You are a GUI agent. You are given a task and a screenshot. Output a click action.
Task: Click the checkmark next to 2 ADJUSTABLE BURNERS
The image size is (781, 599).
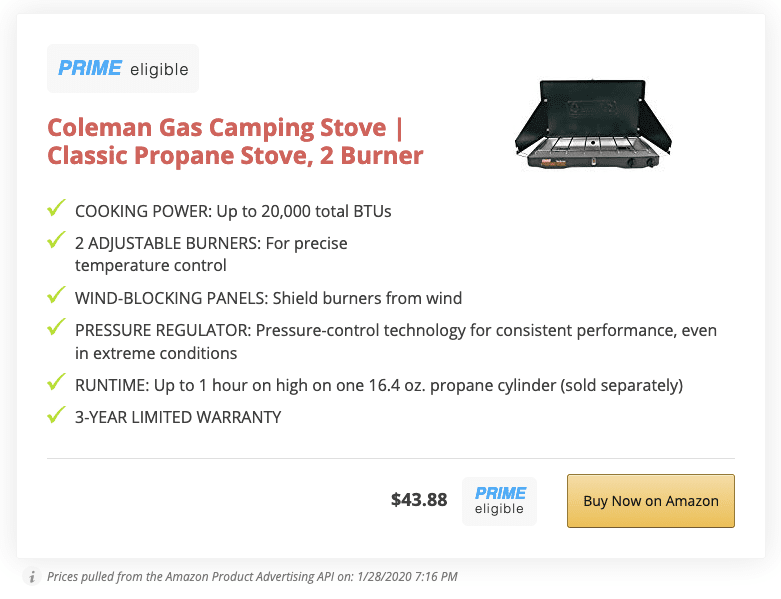[56, 240]
